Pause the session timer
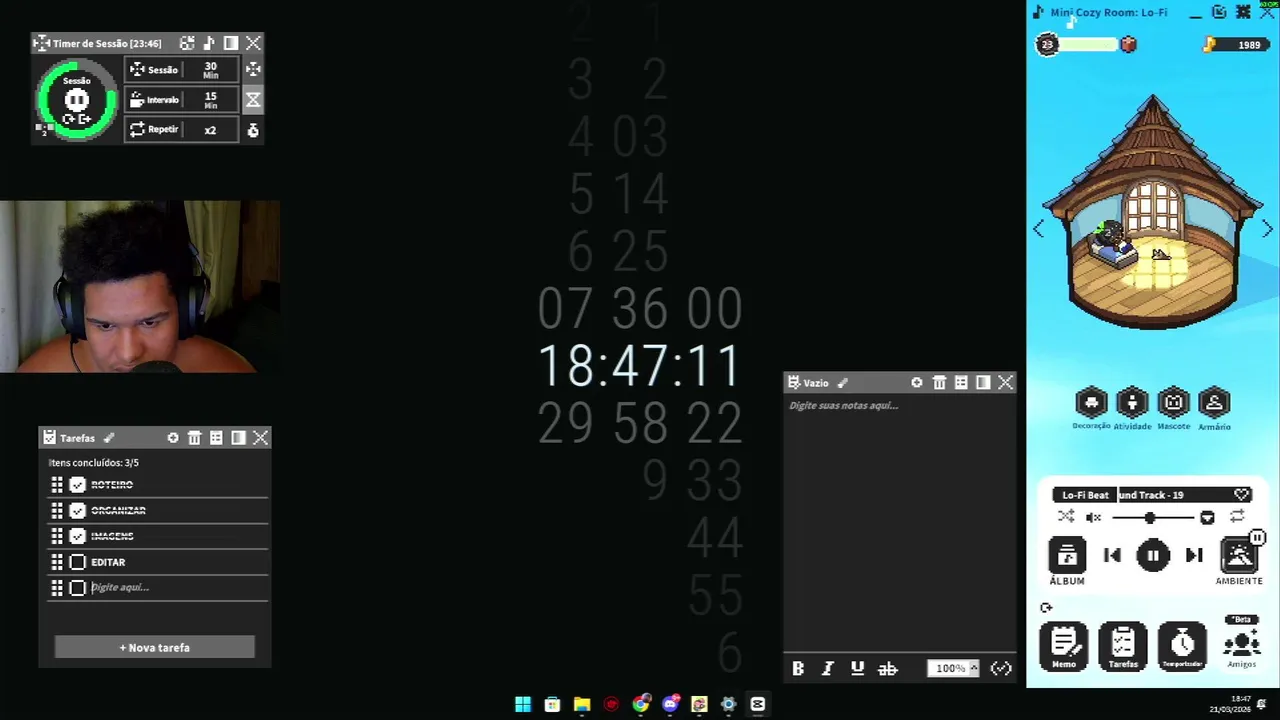The height and width of the screenshot is (720, 1280). 77,99
